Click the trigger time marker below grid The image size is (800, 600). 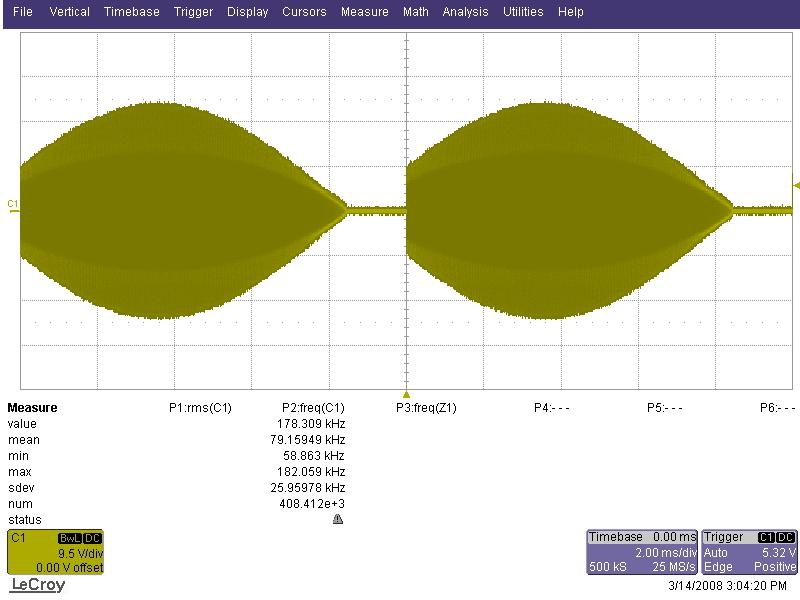[x=406, y=394]
